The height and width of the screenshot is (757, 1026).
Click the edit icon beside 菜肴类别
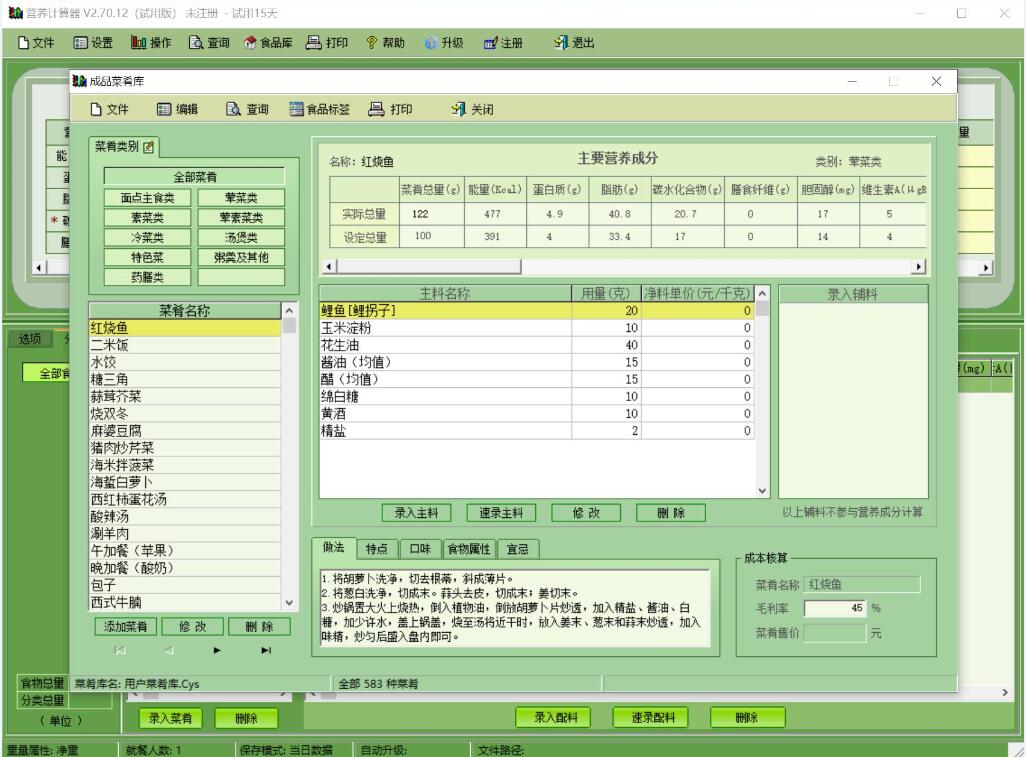150,147
